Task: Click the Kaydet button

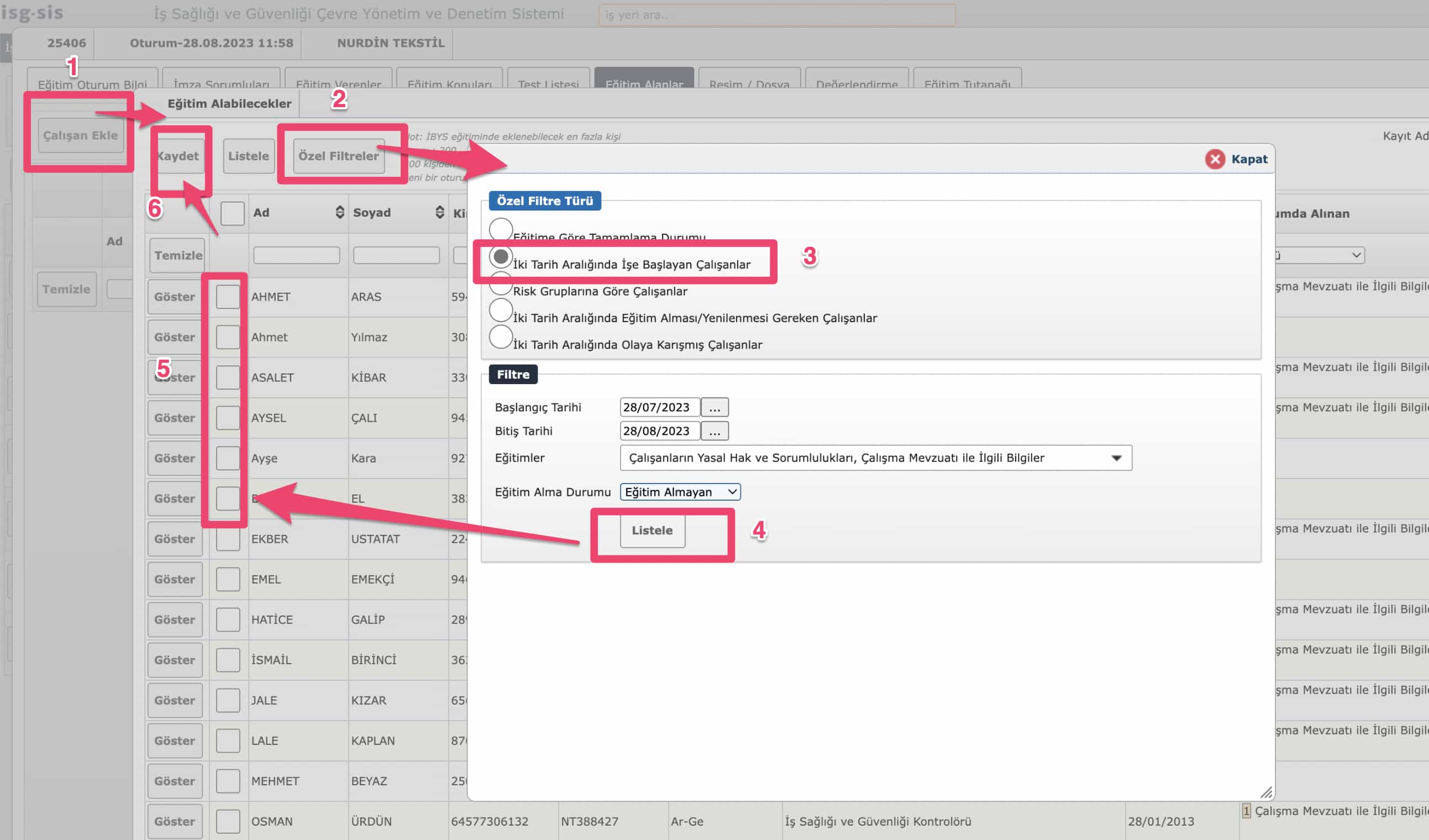Action: [178, 156]
